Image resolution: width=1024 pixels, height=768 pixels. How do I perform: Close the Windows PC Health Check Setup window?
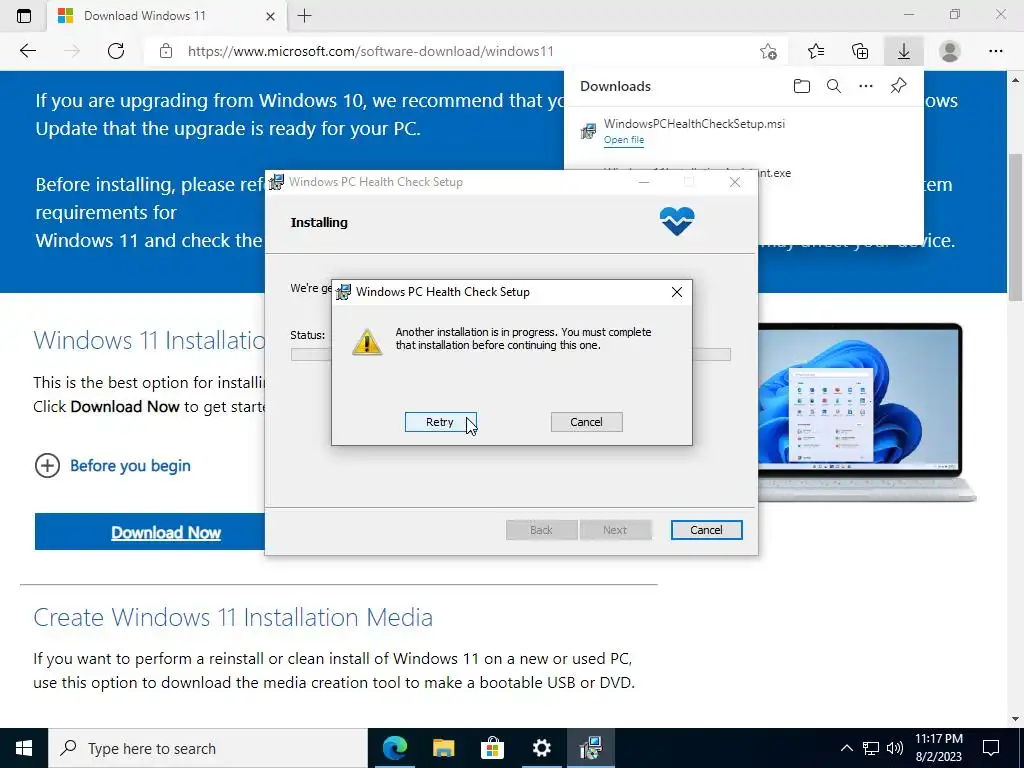tap(735, 182)
